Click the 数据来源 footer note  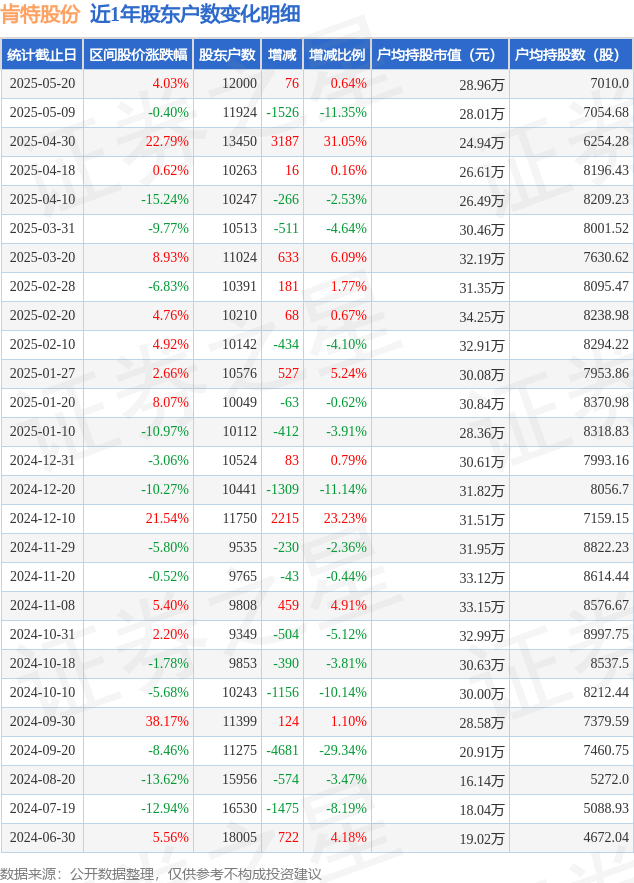pyautogui.click(x=161, y=874)
